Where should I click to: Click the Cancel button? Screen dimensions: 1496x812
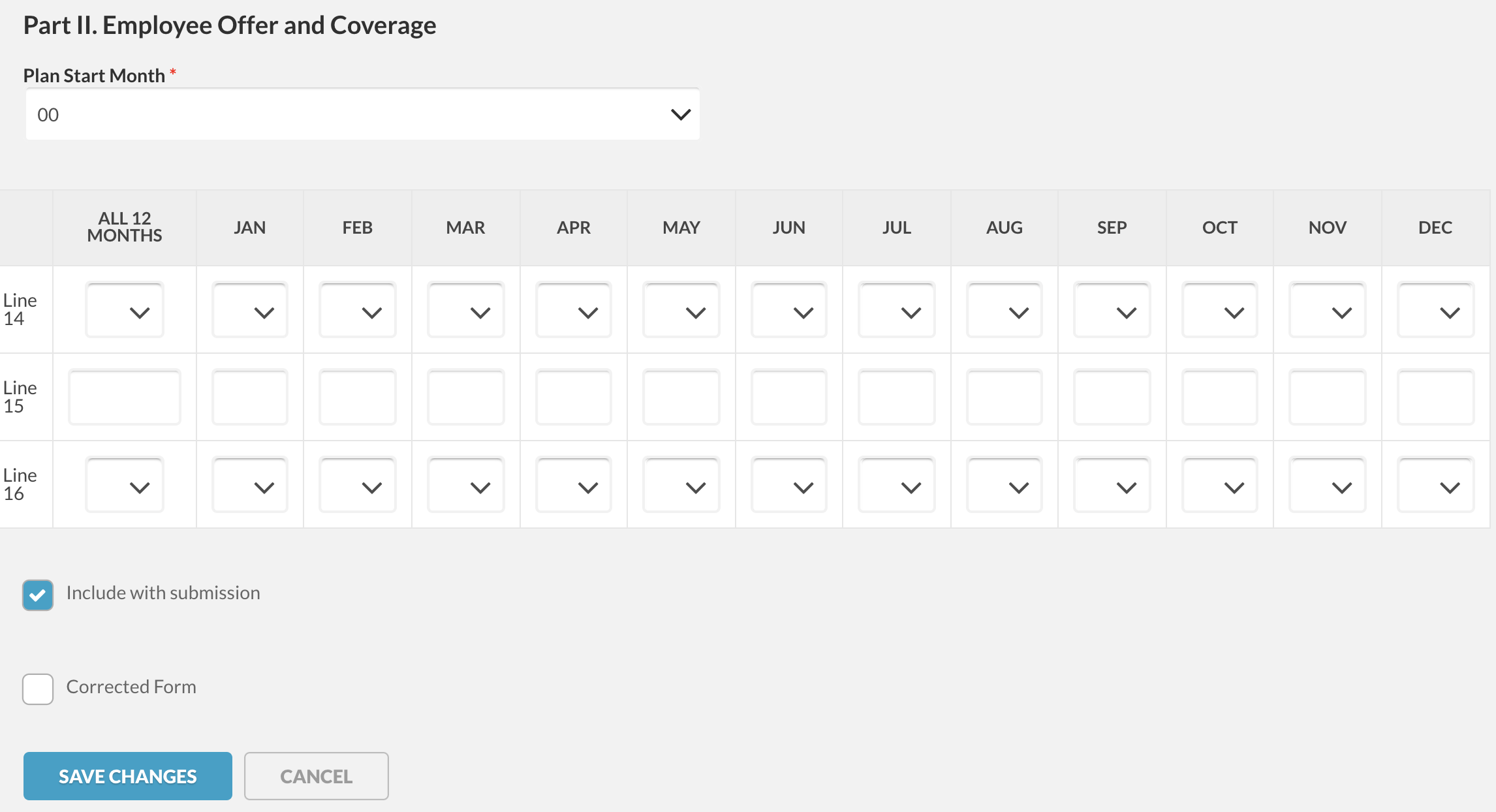pos(317,776)
